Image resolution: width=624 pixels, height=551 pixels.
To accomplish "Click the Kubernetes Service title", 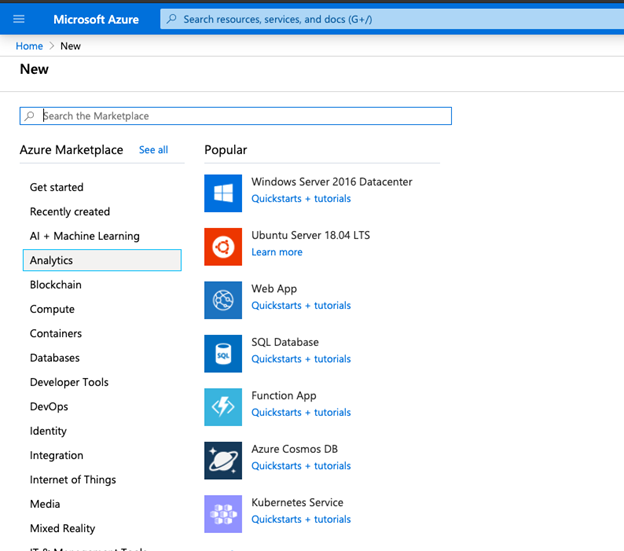I will tap(297, 502).
